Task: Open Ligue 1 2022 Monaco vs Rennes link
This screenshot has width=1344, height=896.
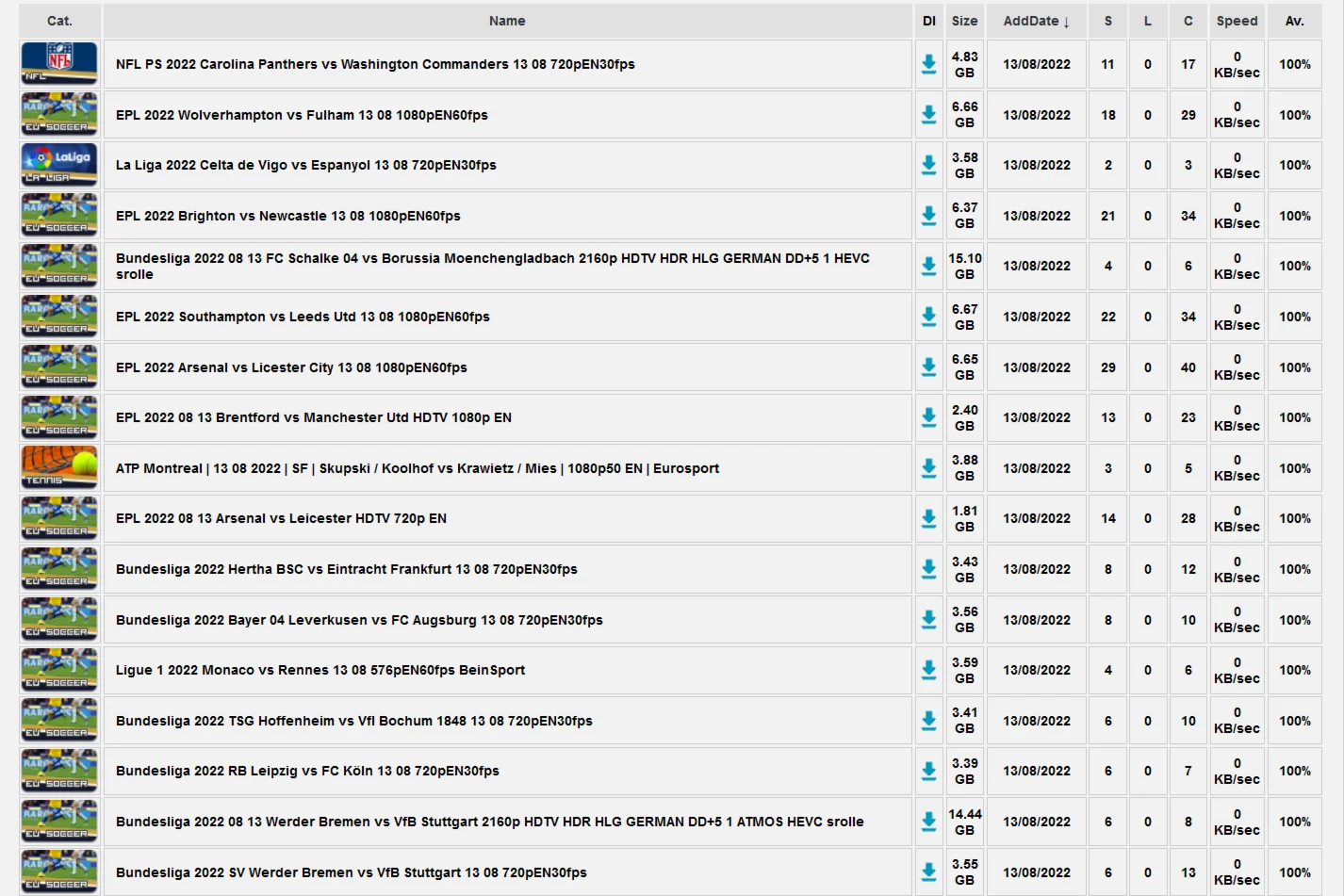Action: [320, 670]
